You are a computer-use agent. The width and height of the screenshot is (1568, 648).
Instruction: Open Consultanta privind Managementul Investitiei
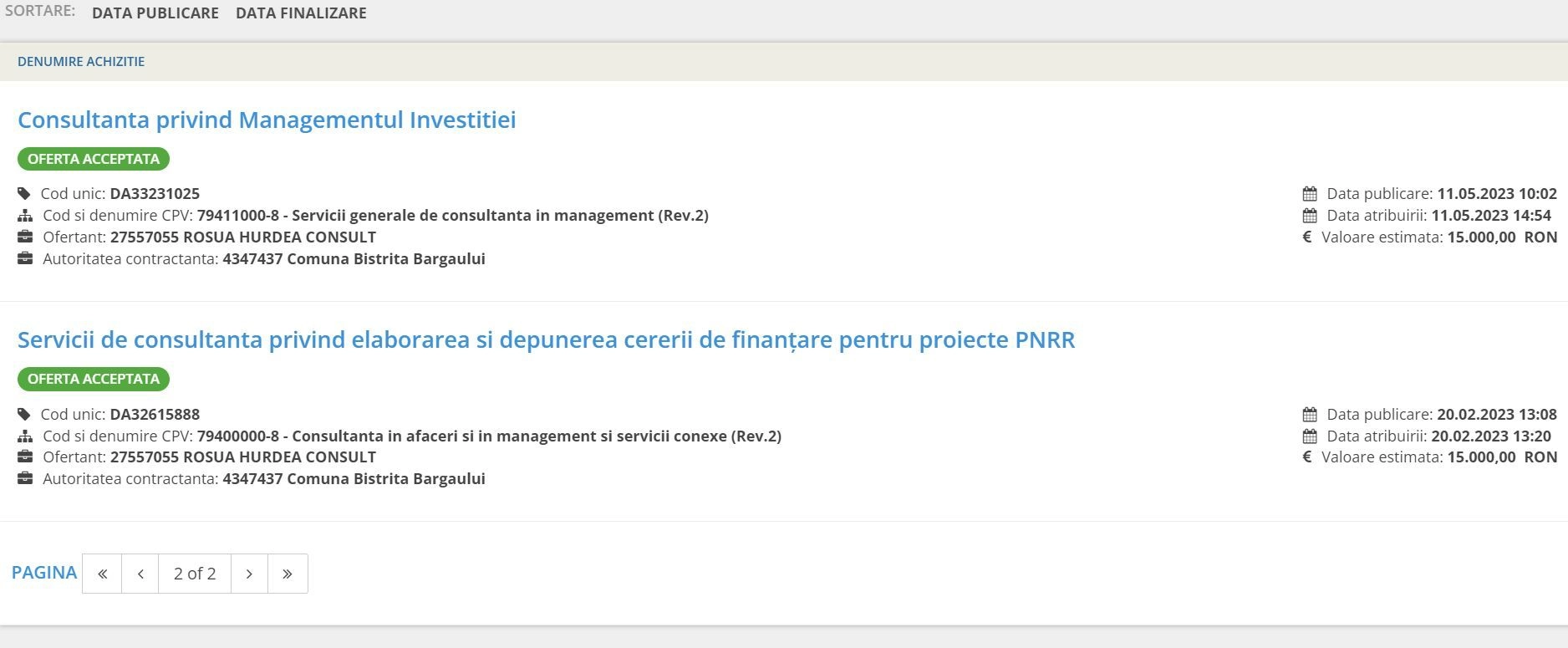click(267, 120)
